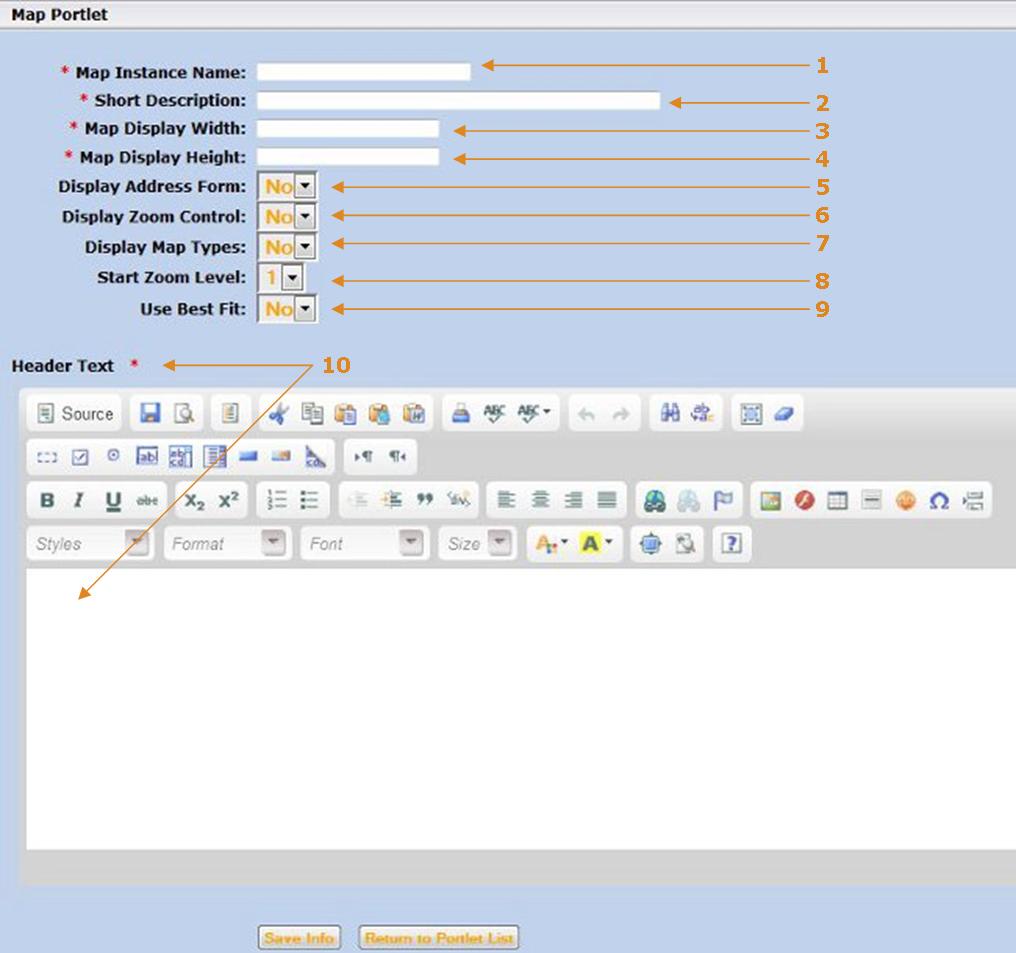Open the Display Zoom Control dropdown

[287, 216]
